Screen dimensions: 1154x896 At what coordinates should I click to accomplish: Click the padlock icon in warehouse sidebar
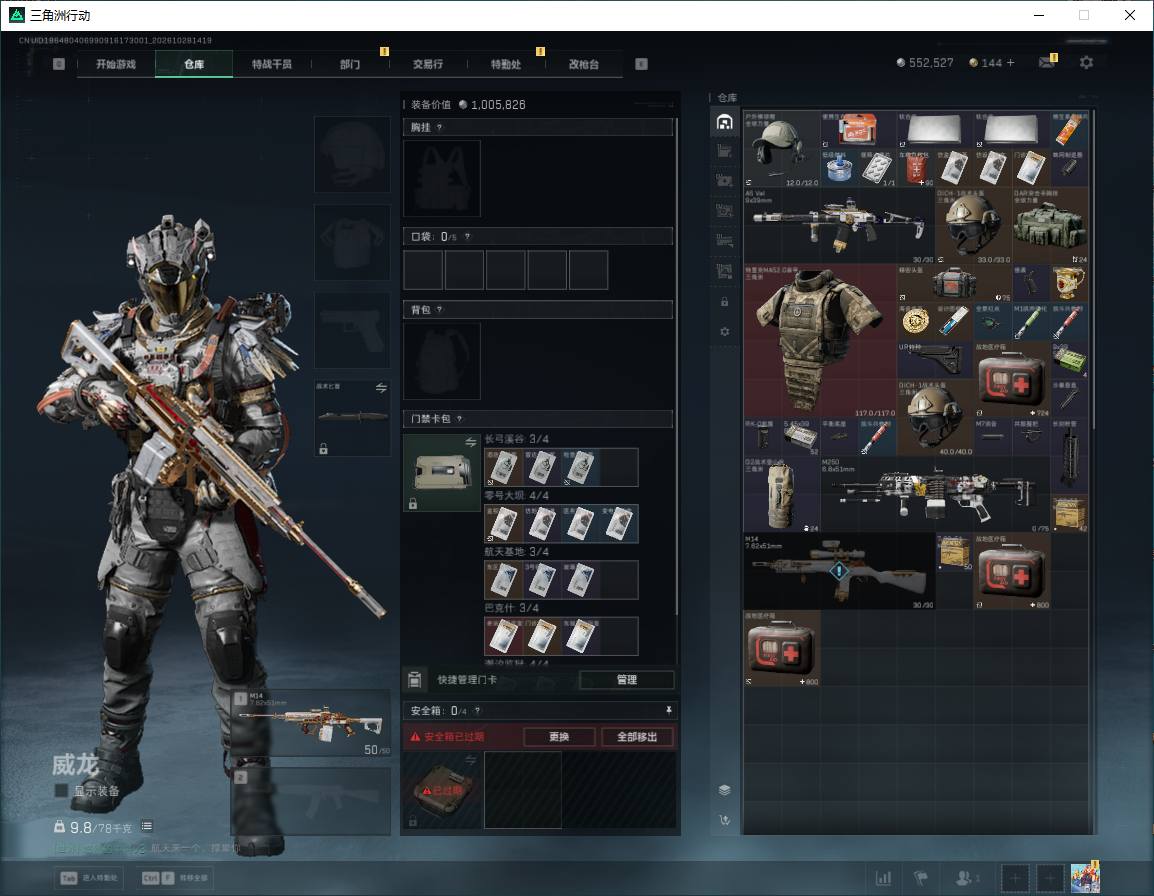724,302
